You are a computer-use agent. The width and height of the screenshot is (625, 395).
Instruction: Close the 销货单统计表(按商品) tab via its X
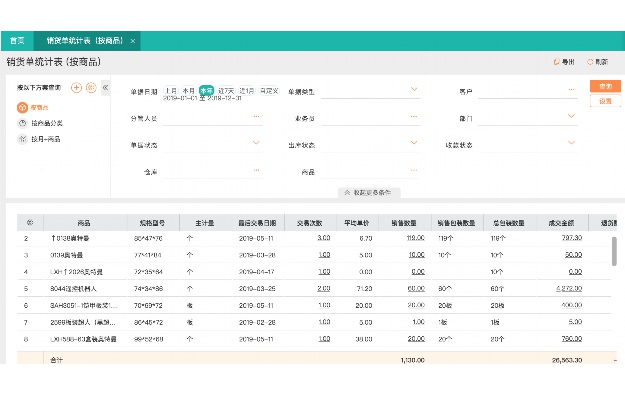133,41
